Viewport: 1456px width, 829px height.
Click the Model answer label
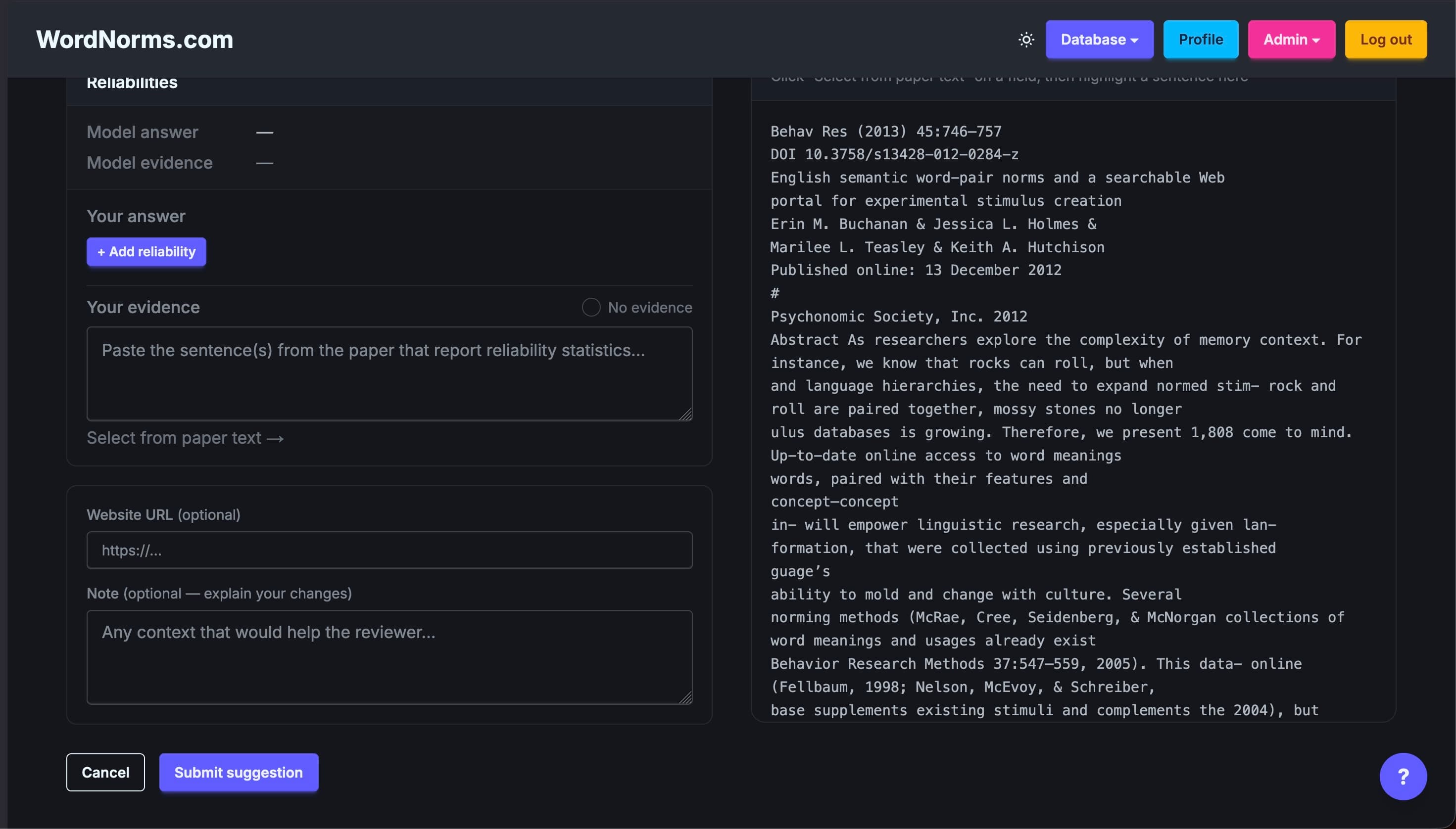[x=143, y=132]
